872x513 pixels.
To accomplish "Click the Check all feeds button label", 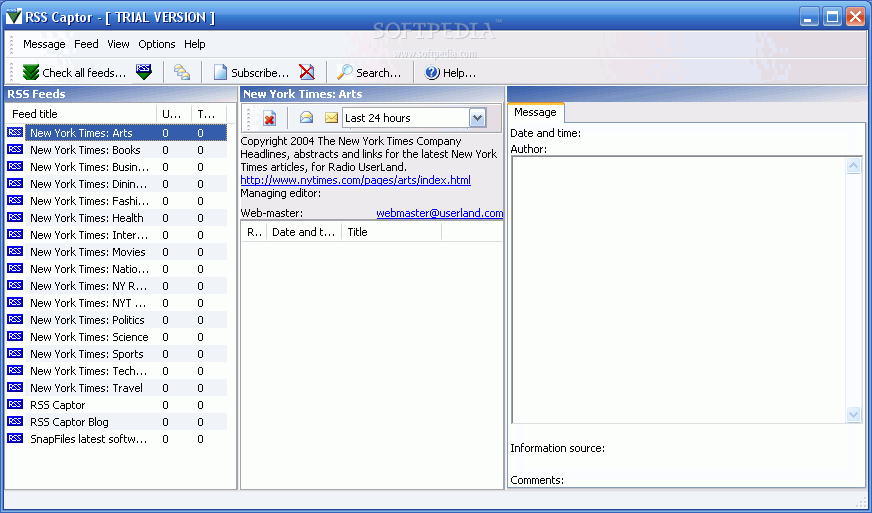I will 84,73.
